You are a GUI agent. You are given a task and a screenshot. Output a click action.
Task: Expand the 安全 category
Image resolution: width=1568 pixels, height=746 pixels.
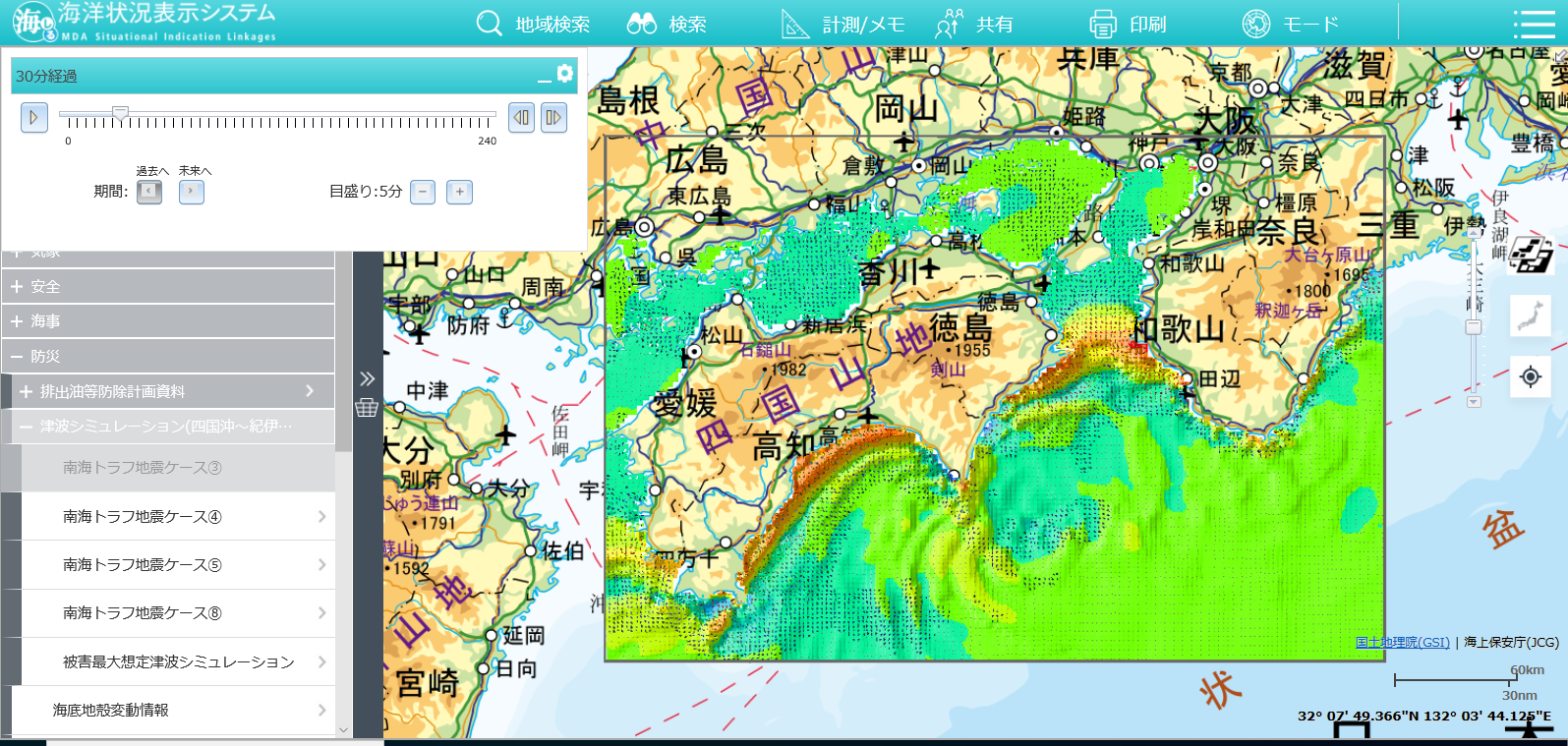(168, 287)
